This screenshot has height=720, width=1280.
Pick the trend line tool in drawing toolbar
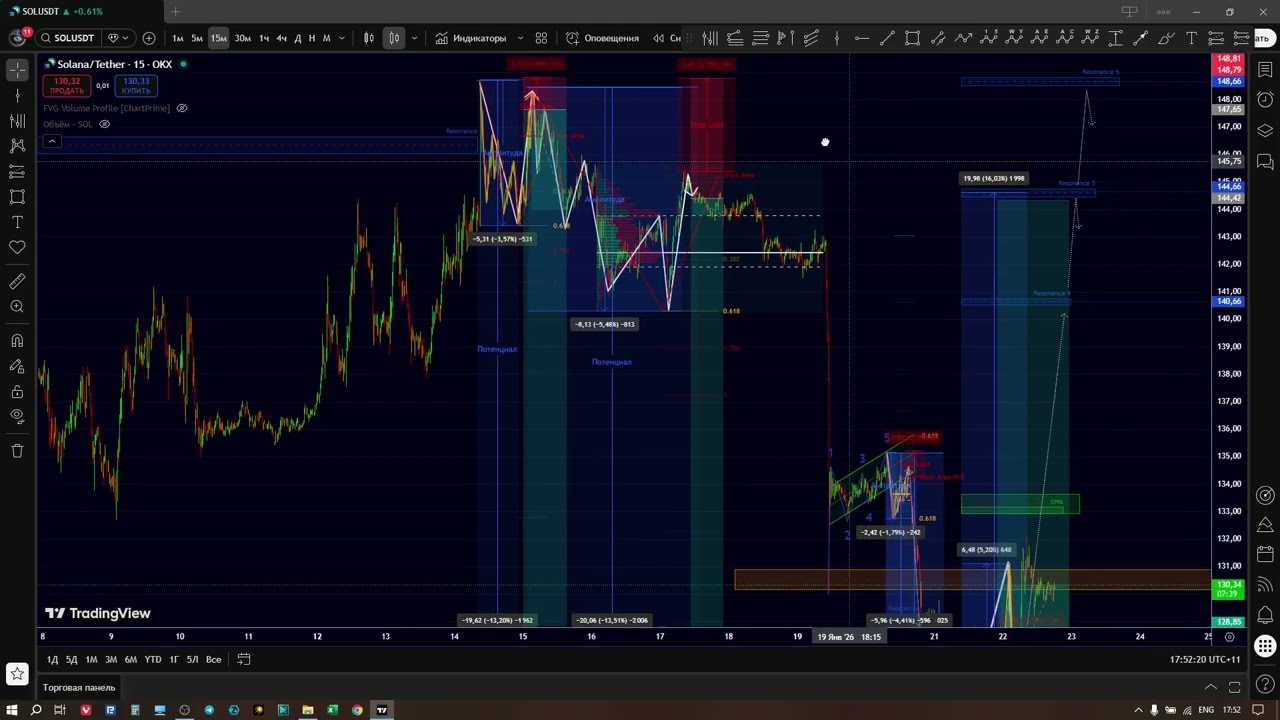point(887,38)
